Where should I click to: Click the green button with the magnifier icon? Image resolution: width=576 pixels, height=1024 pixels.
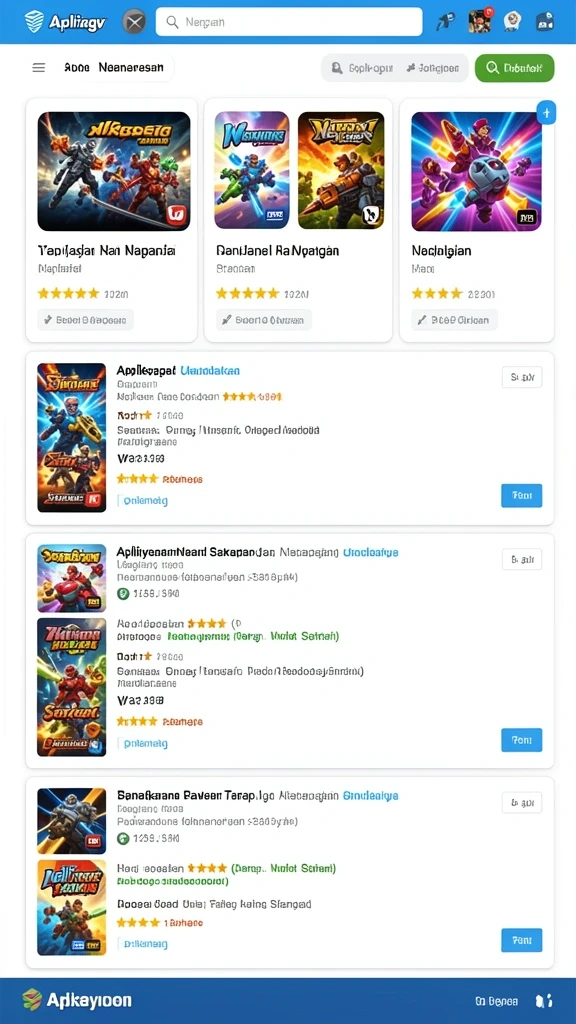click(x=515, y=68)
